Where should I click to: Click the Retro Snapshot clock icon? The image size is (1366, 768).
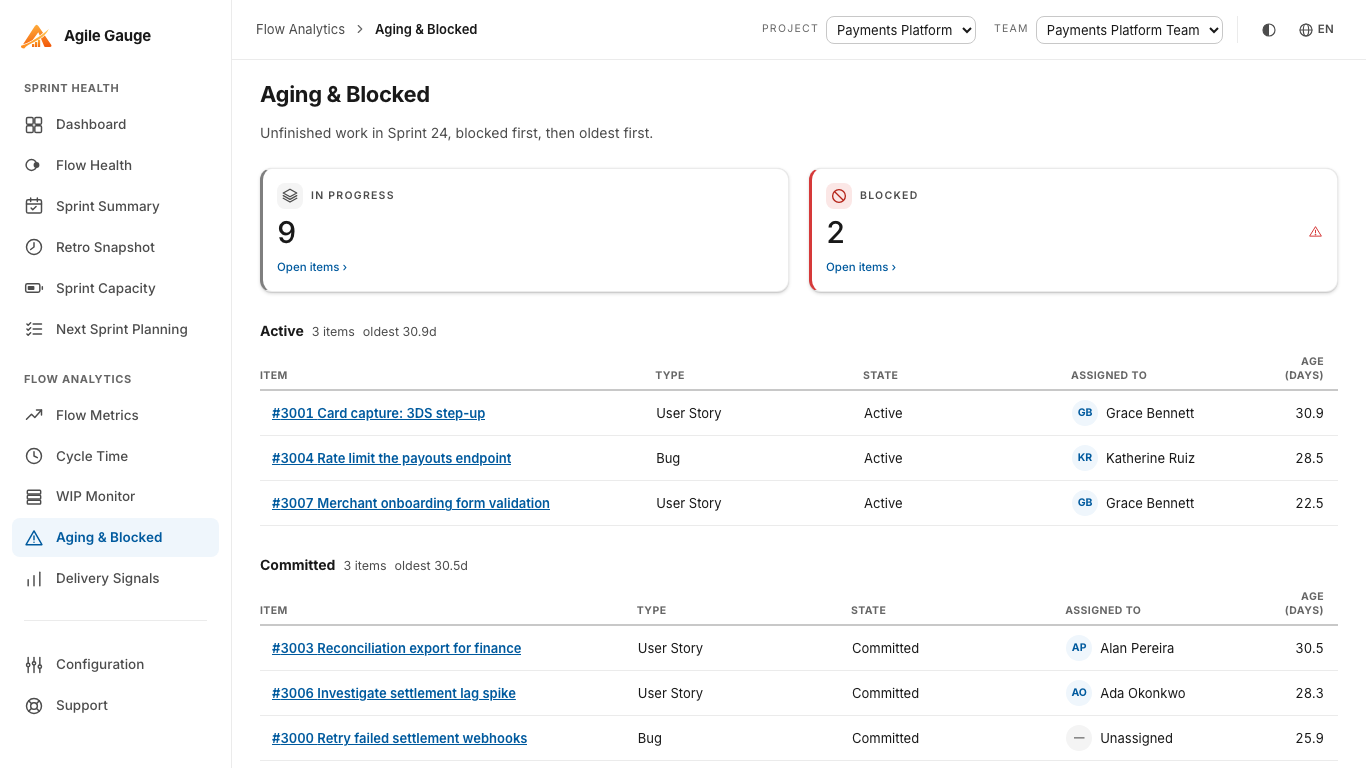34,248
